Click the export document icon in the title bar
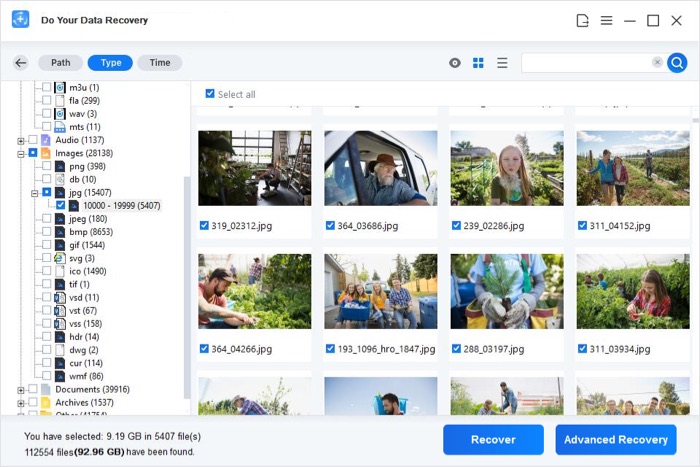This screenshot has height=467, width=700. click(x=582, y=21)
